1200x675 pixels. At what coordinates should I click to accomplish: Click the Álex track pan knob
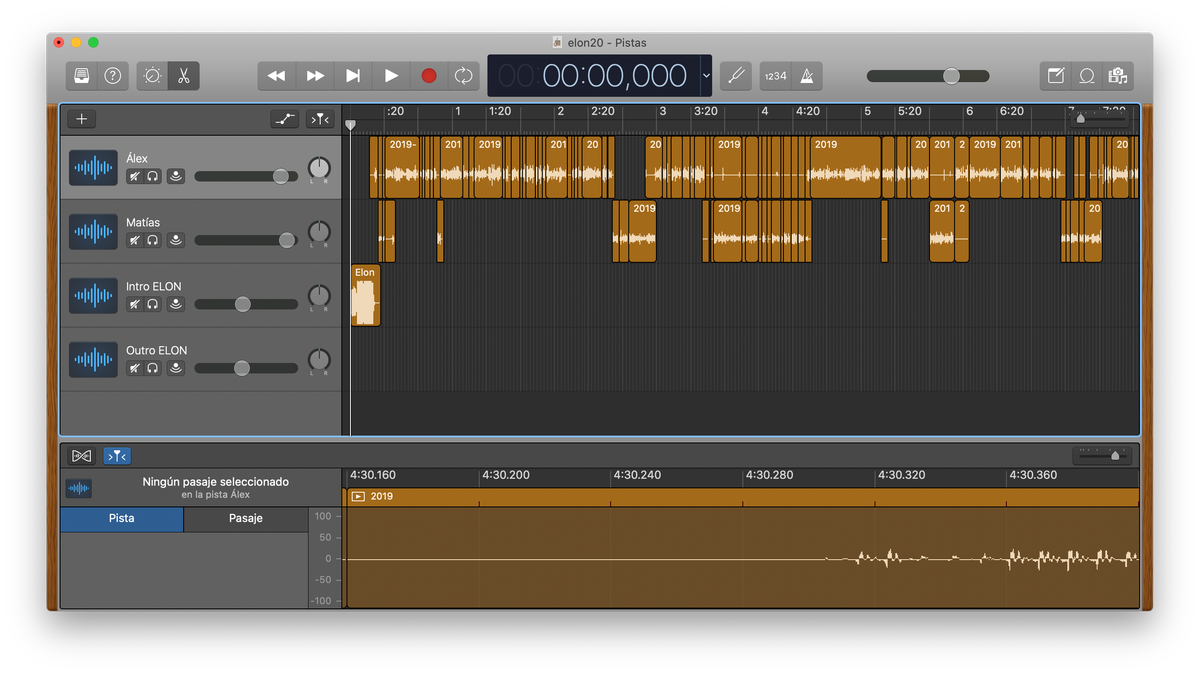pos(319,167)
